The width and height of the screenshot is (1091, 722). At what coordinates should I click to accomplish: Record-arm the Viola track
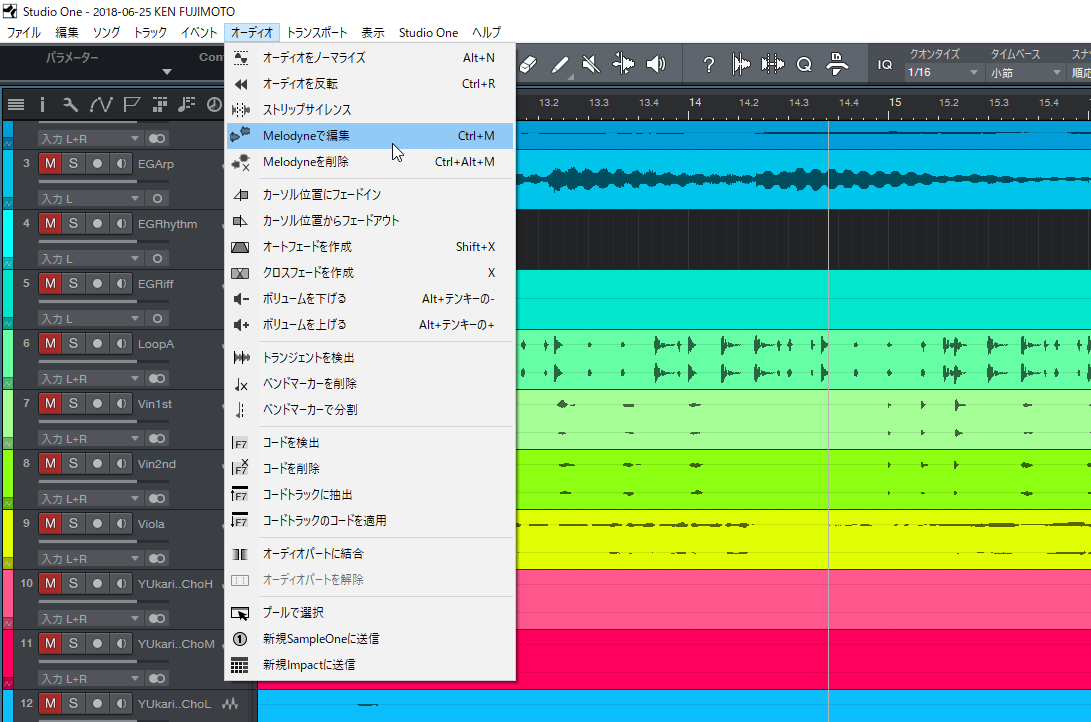click(x=97, y=523)
